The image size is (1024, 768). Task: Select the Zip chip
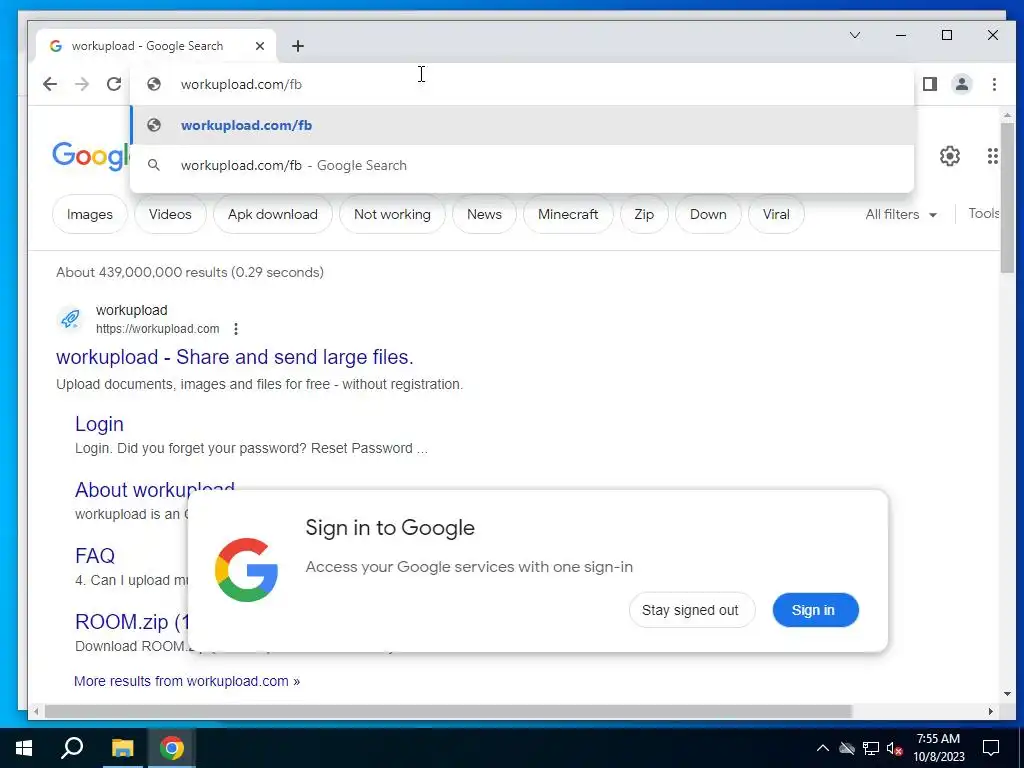644,214
